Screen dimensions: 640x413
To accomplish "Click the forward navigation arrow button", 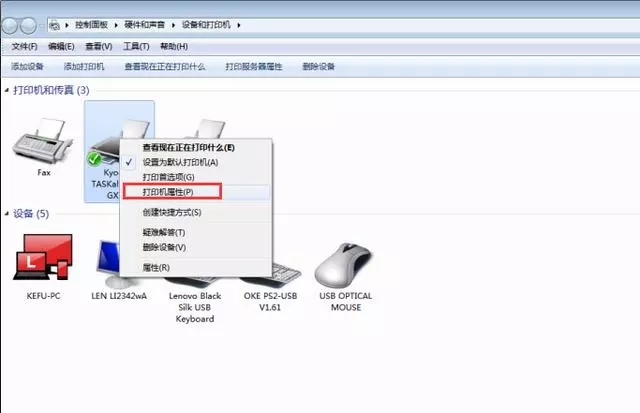I will click(x=28, y=26).
